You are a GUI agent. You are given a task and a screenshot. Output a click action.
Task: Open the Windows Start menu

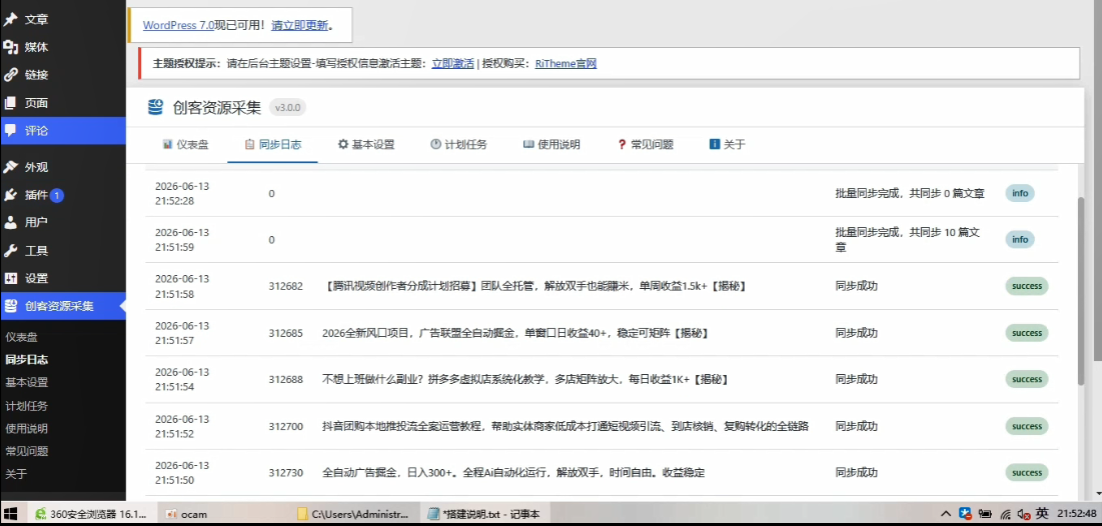click(x=10, y=513)
